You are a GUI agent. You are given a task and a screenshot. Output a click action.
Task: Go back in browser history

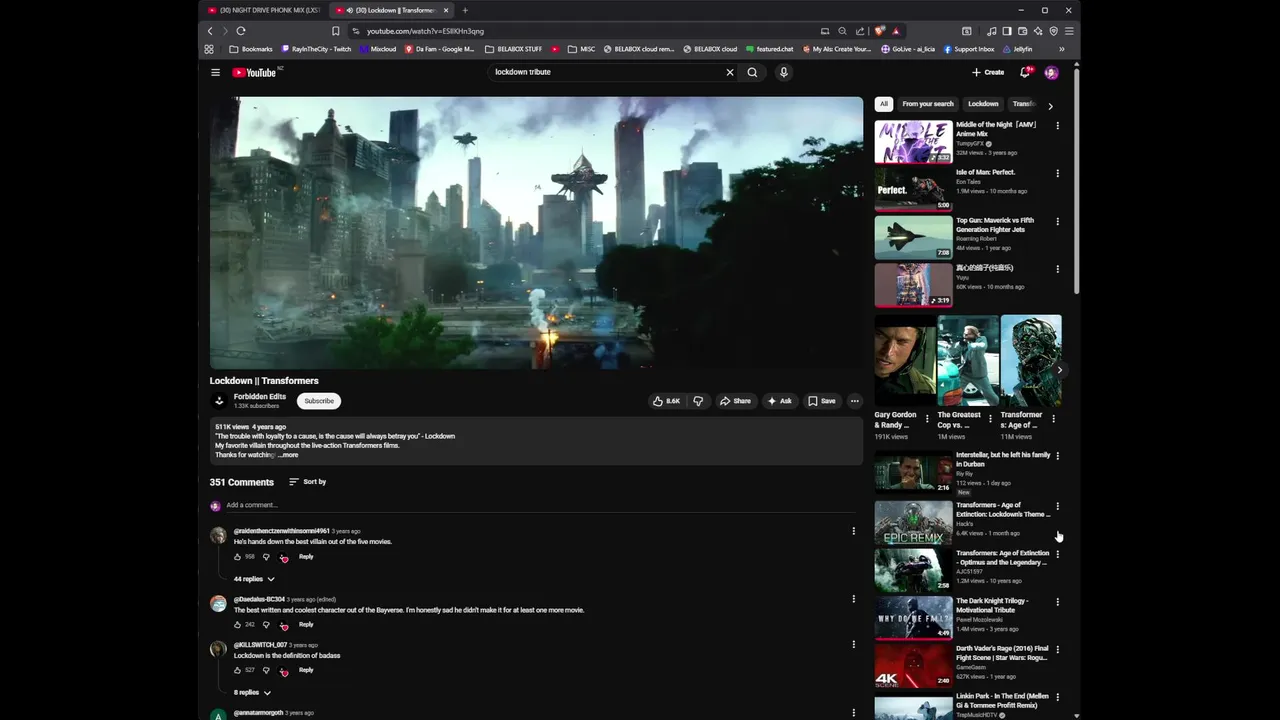point(210,31)
